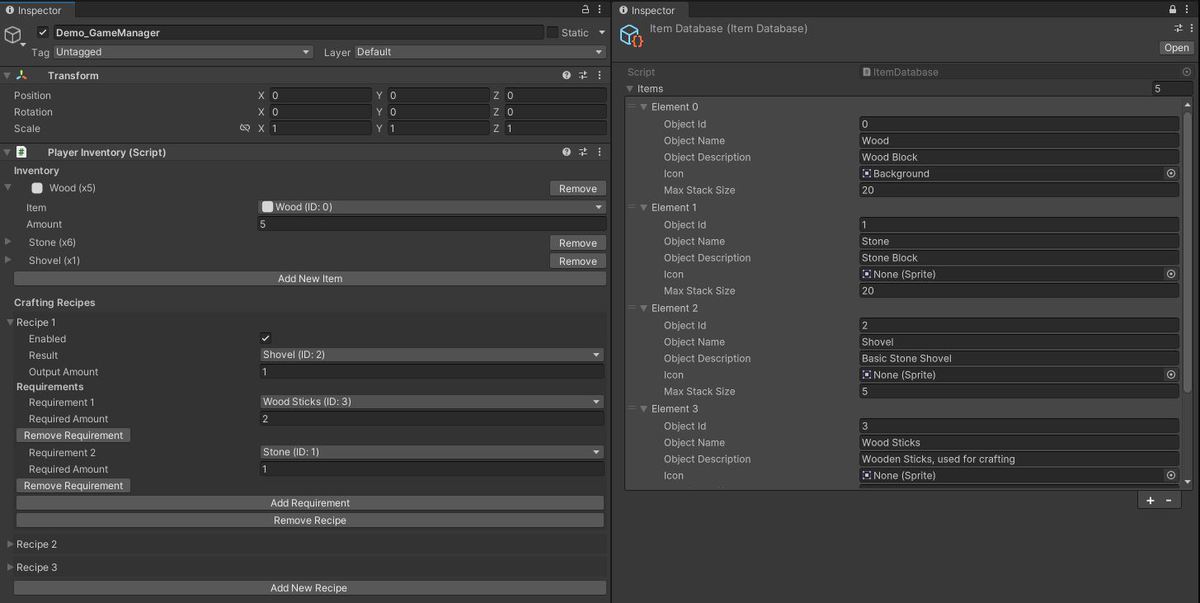Screen dimensions: 1200x603
Task: Open Transform component help documentation
Action: point(566,74)
